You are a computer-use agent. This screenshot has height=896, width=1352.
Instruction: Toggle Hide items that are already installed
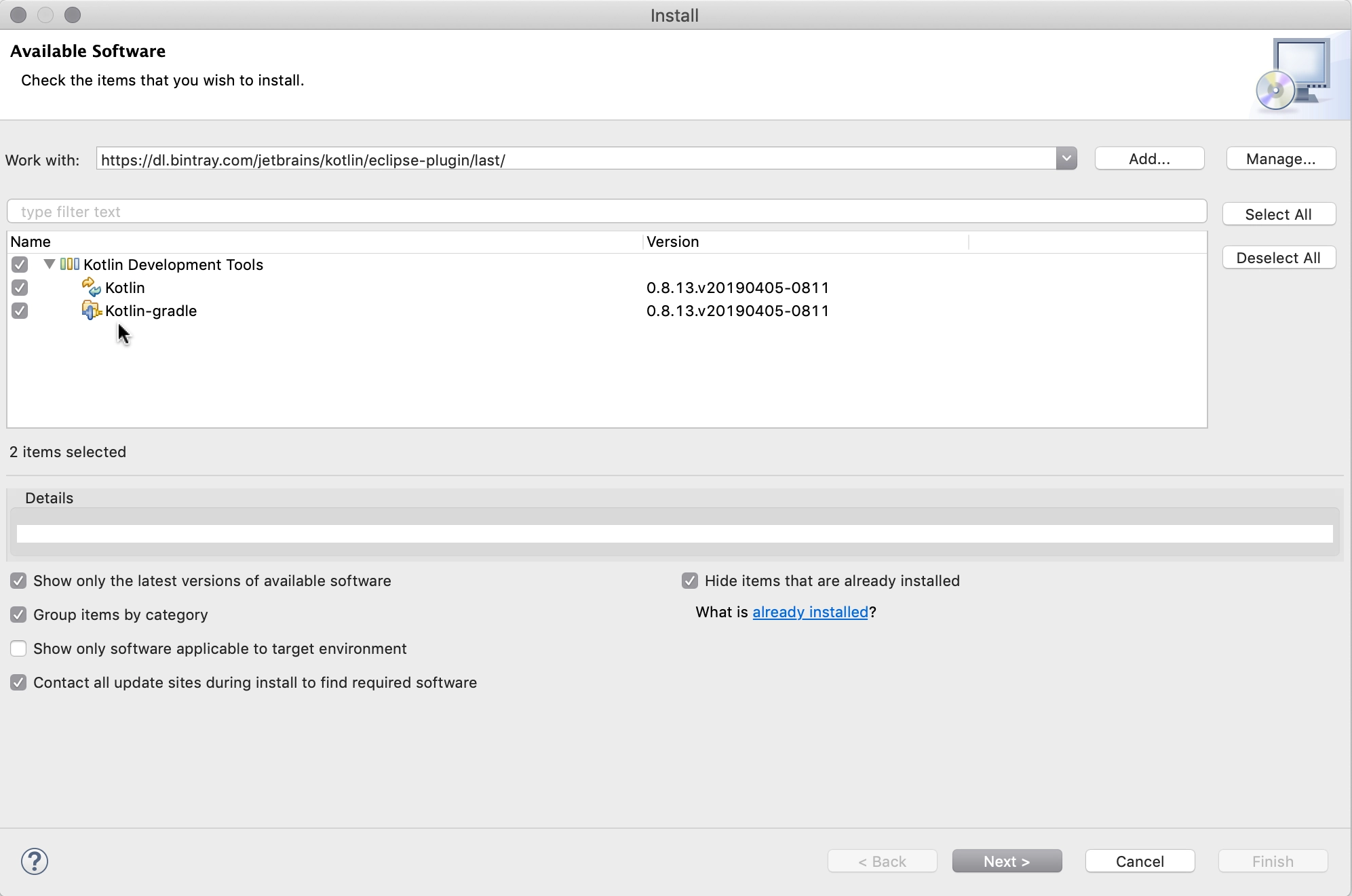pos(690,581)
